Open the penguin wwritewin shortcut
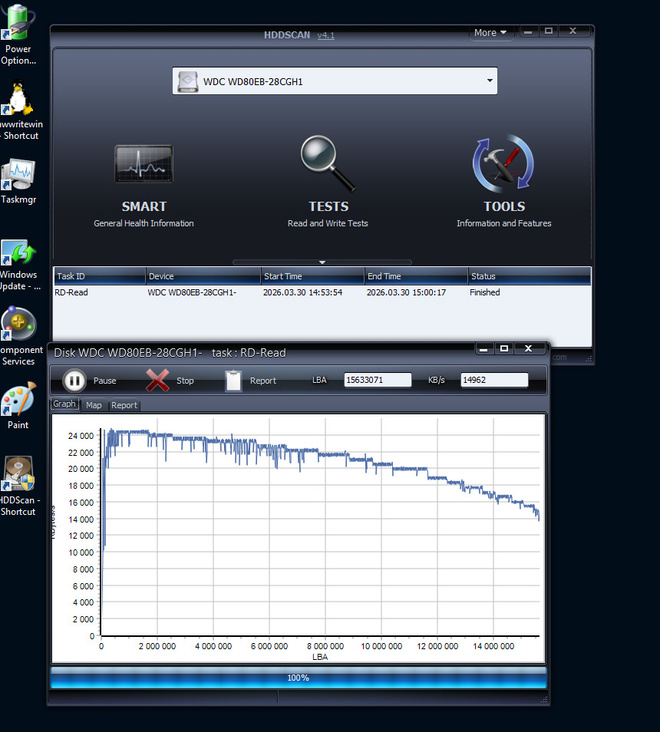Viewport: 660px width, 732px height. pos(19,111)
